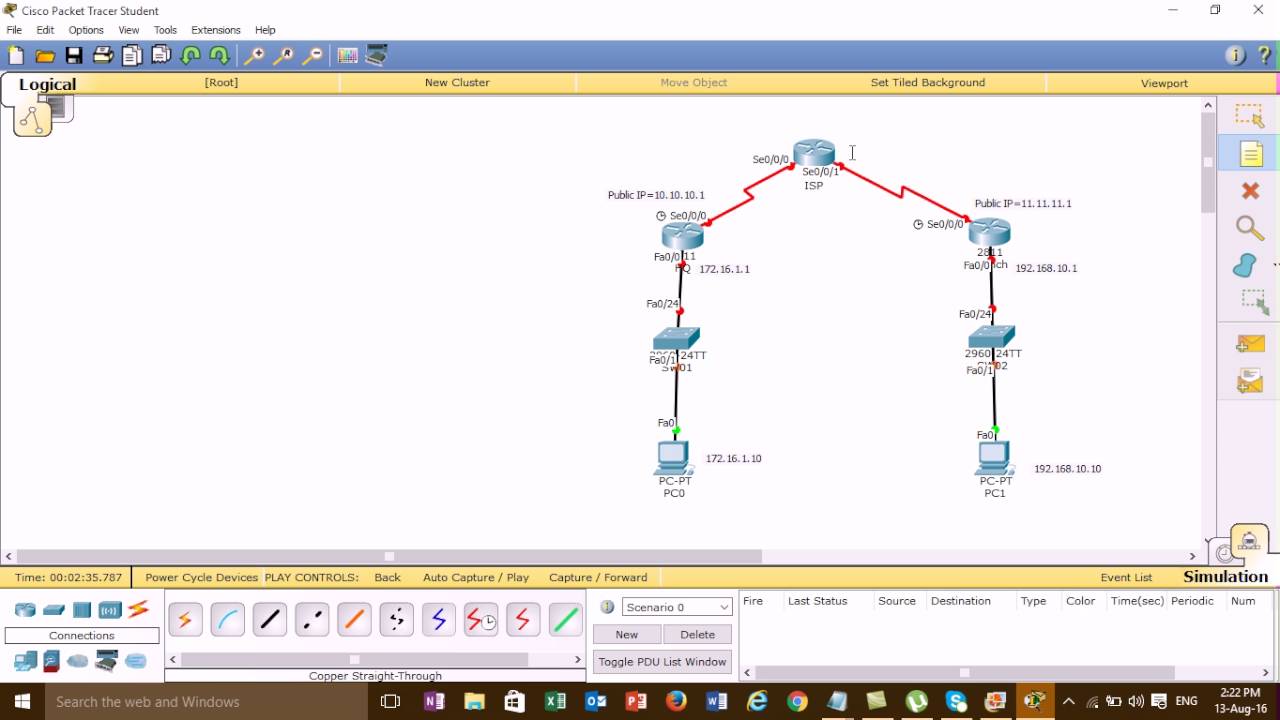Select the Wireless Devices category
Image resolution: width=1280 pixels, height=720 pixels.
(x=109, y=610)
